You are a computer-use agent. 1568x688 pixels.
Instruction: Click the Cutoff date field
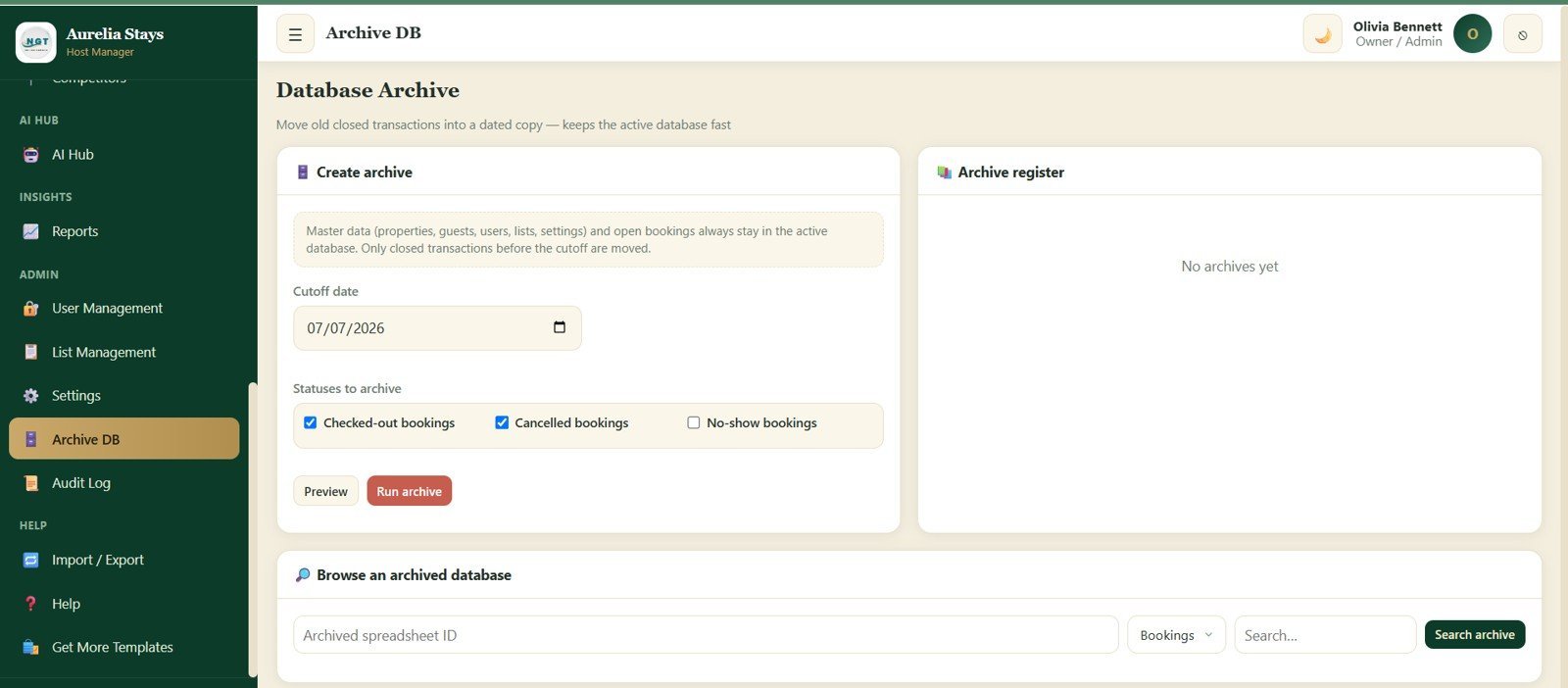(x=437, y=328)
